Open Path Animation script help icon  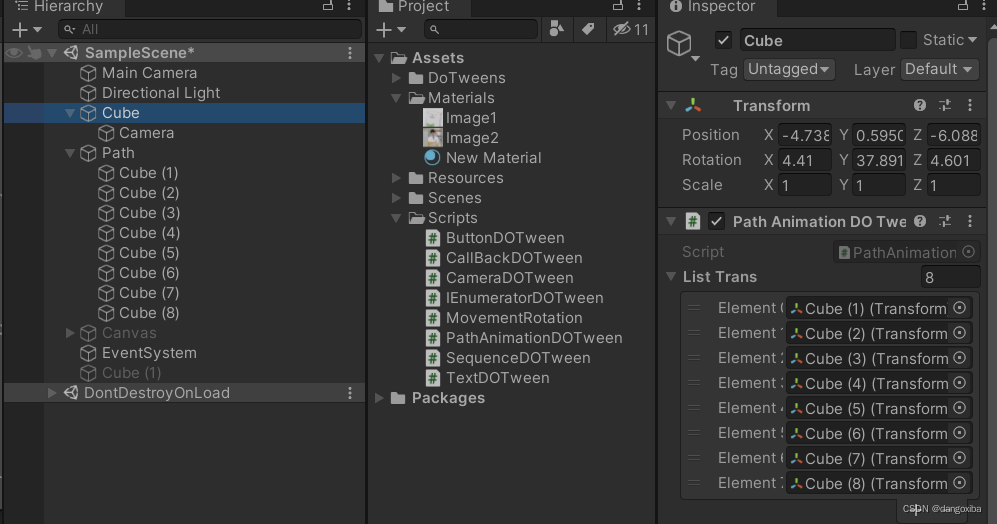[919, 221]
